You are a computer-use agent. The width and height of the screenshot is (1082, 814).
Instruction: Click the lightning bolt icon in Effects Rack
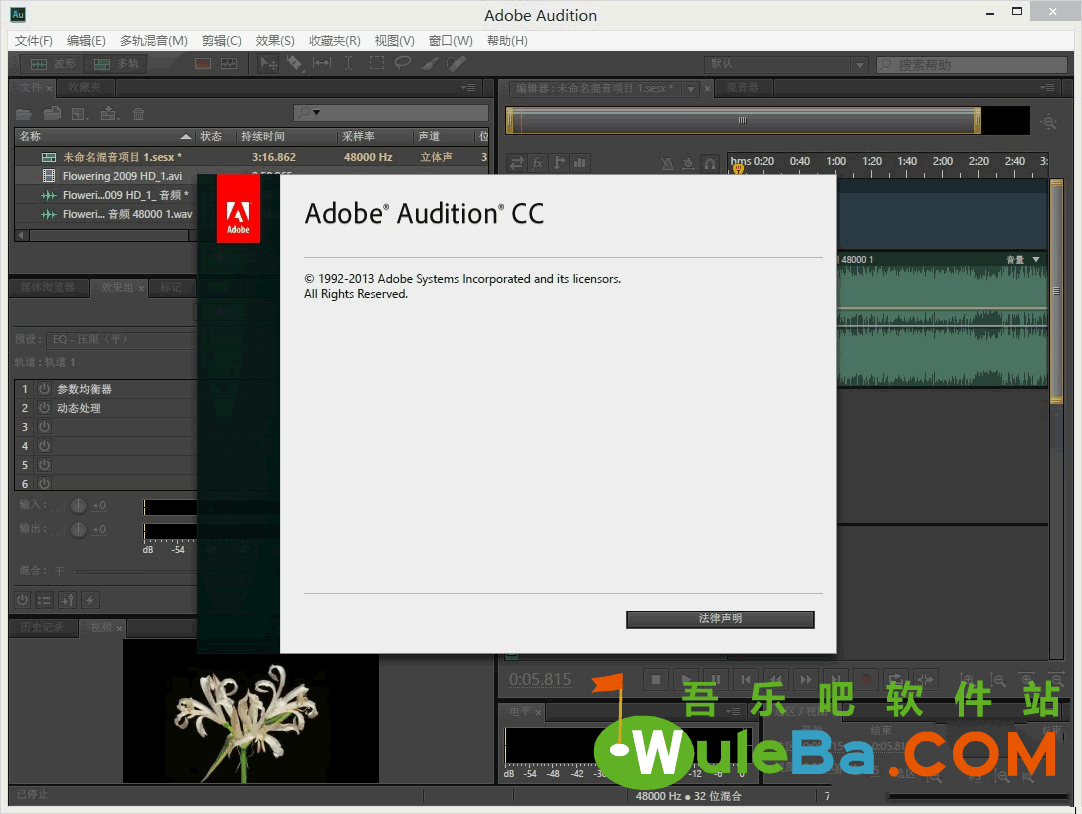[90, 600]
